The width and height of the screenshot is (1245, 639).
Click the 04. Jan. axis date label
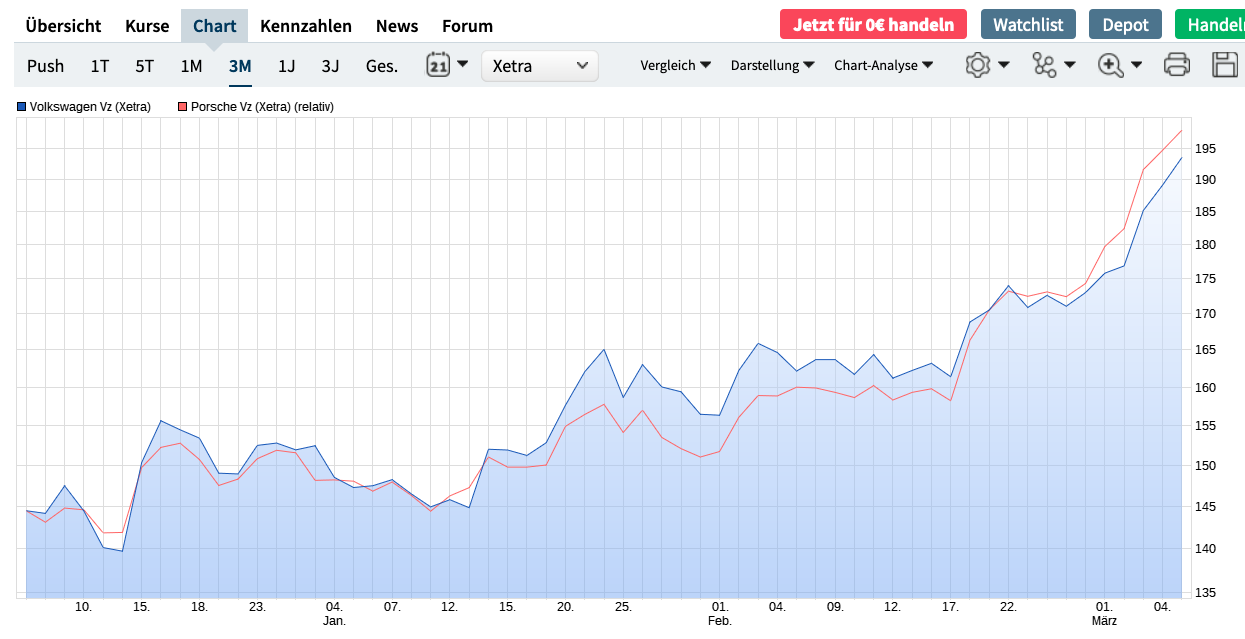(x=334, y=613)
